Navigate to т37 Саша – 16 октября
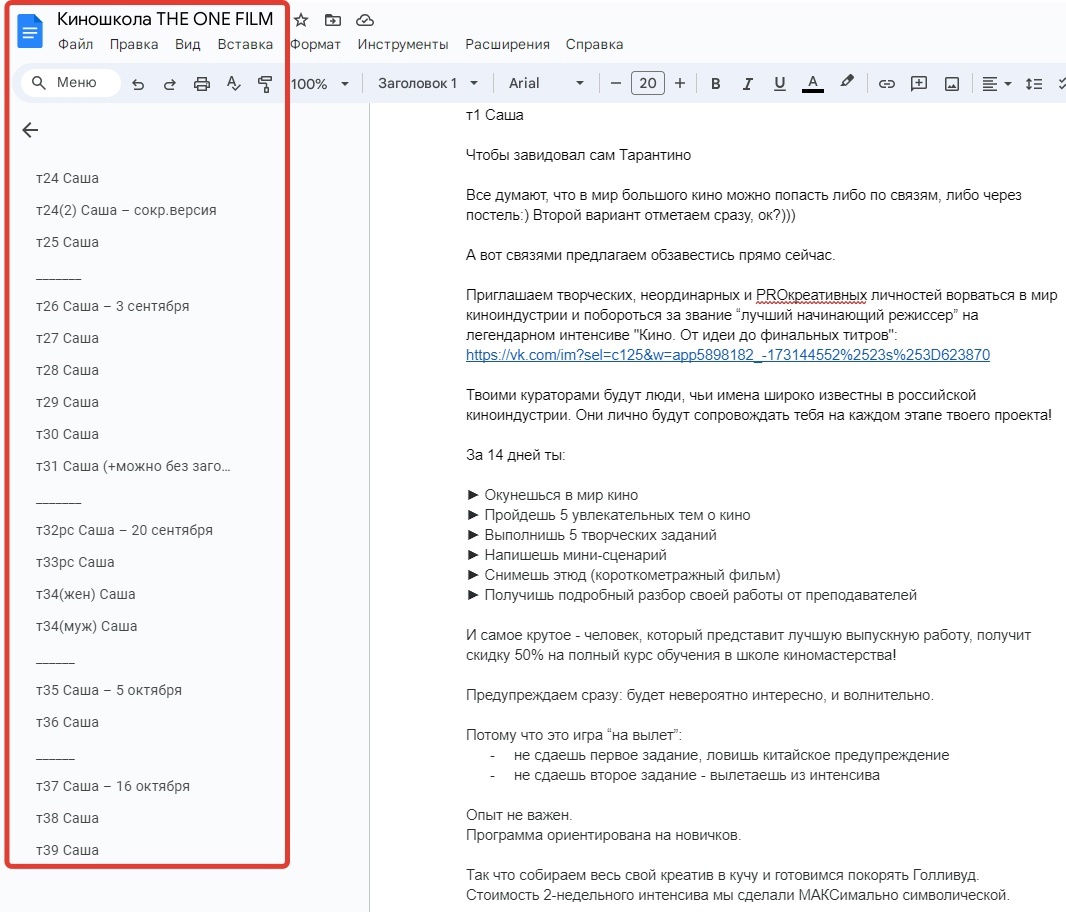The image size is (1066, 912). tap(113, 786)
